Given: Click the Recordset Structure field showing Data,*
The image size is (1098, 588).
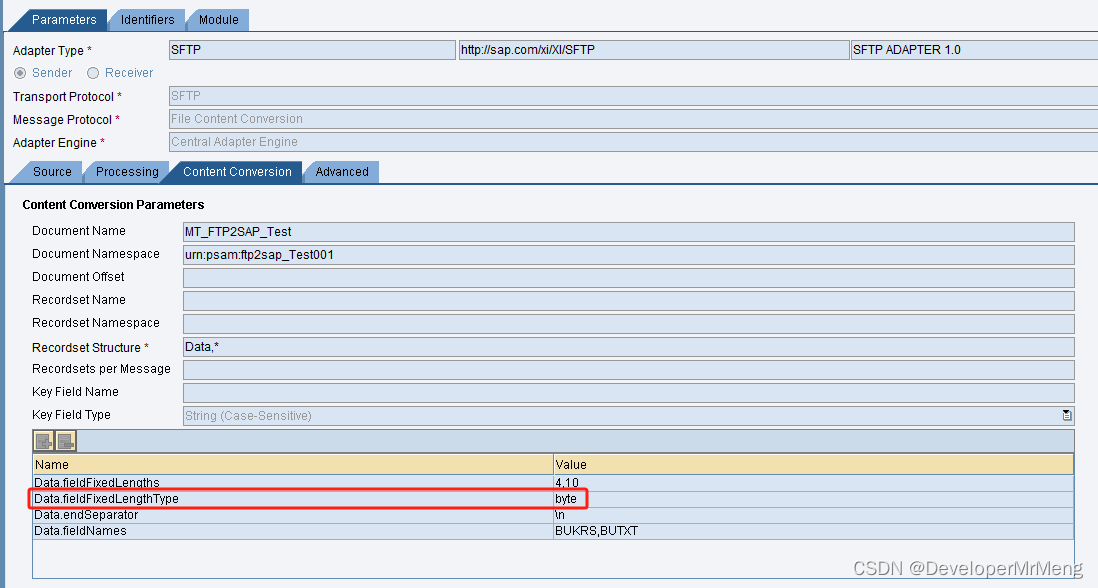Looking at the screenshot, I should pos(400,346).
